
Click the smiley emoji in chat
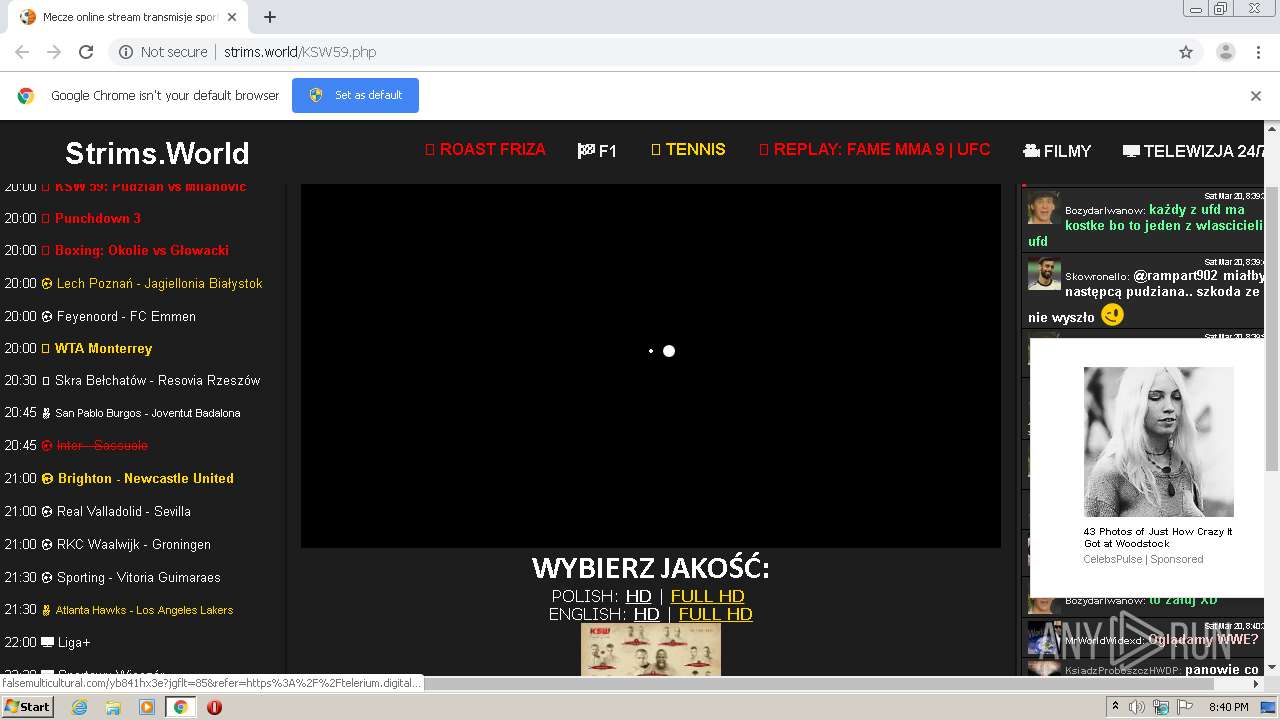[x=1112, y=315]
